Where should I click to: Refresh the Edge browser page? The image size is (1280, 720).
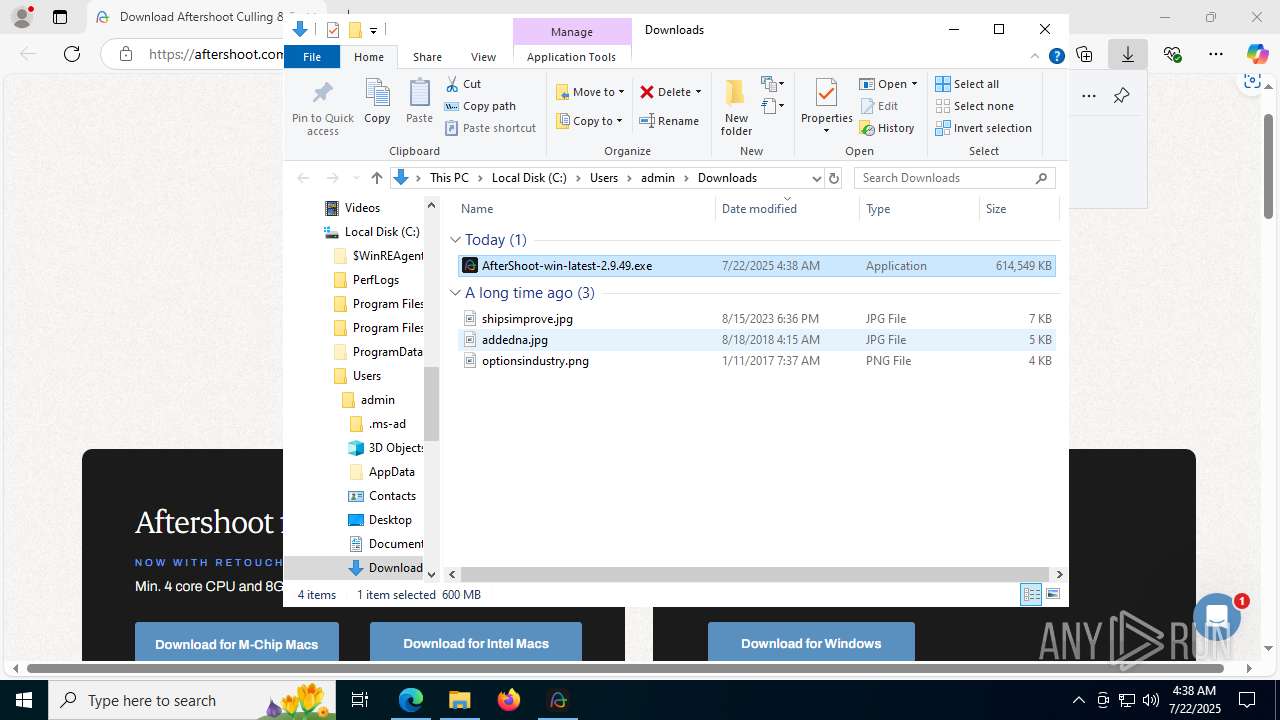click(x=72, y=54)
